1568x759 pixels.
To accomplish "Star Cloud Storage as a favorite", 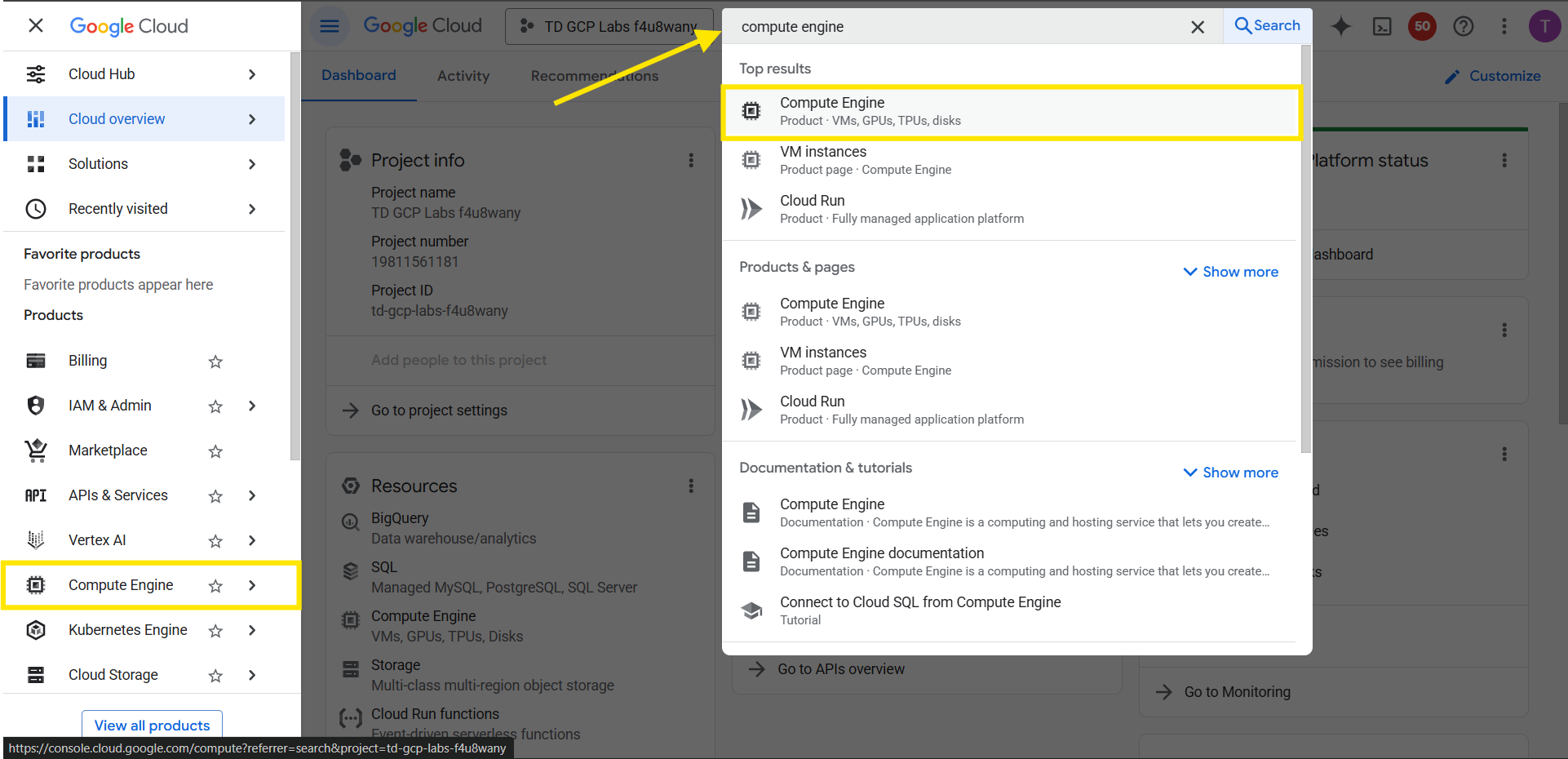I will coord(215,676).
